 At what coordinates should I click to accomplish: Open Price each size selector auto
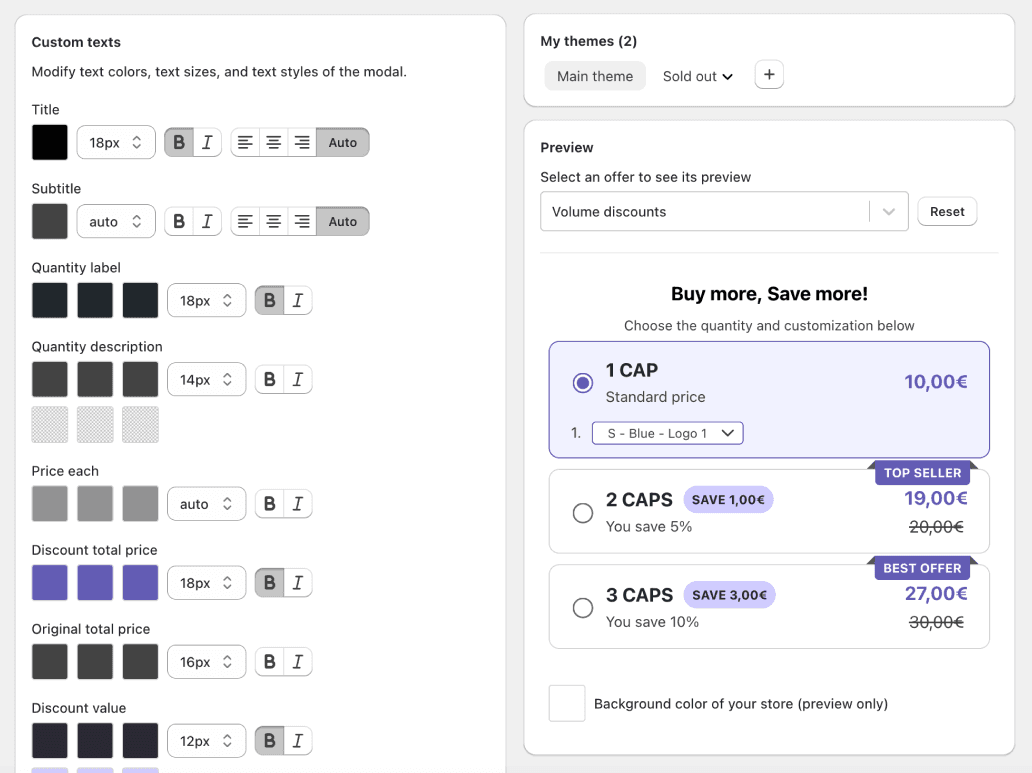click(207, 504)
